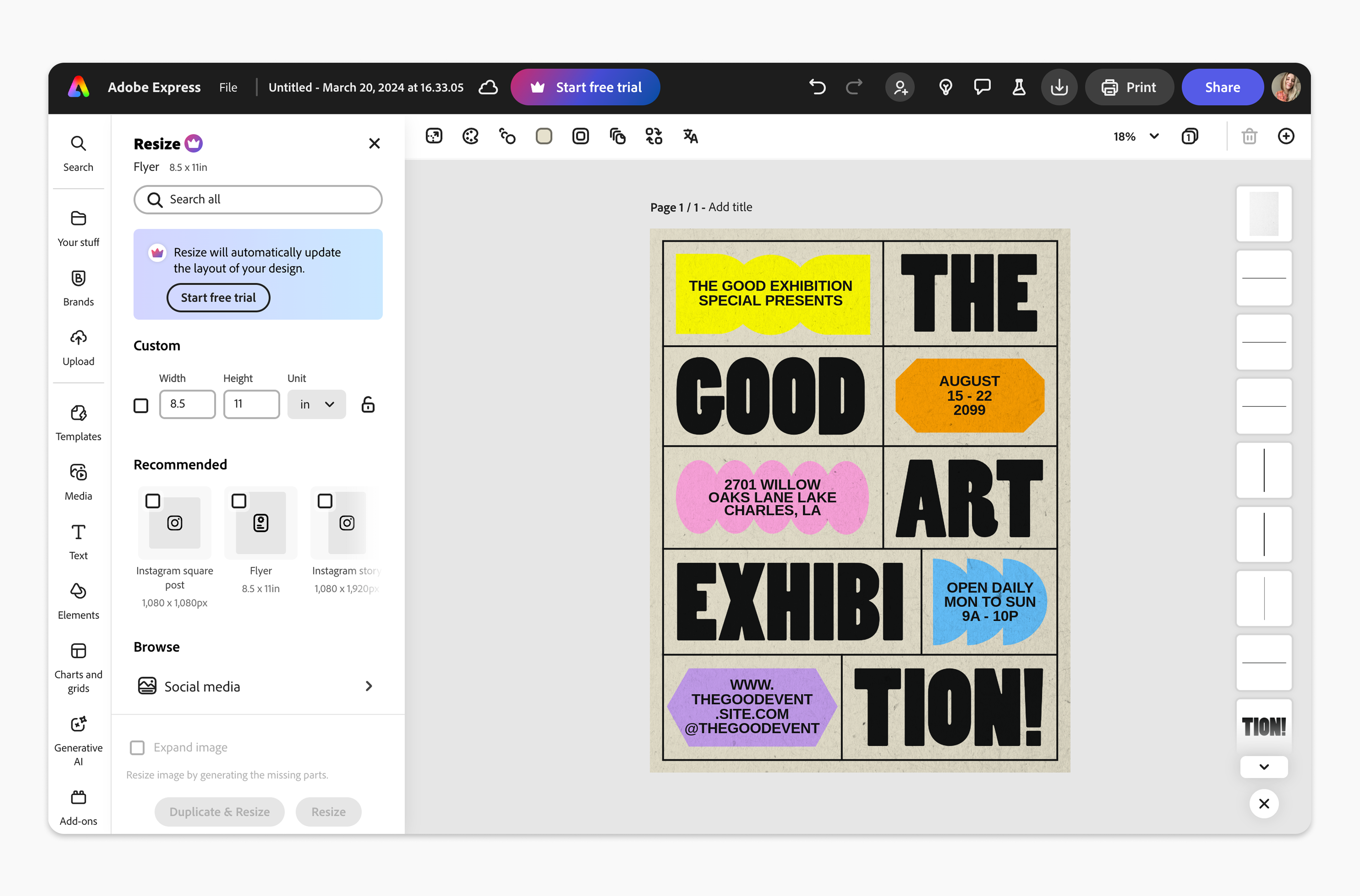
Task: Check the Flyer size checkbox
Action: [239, 500]
